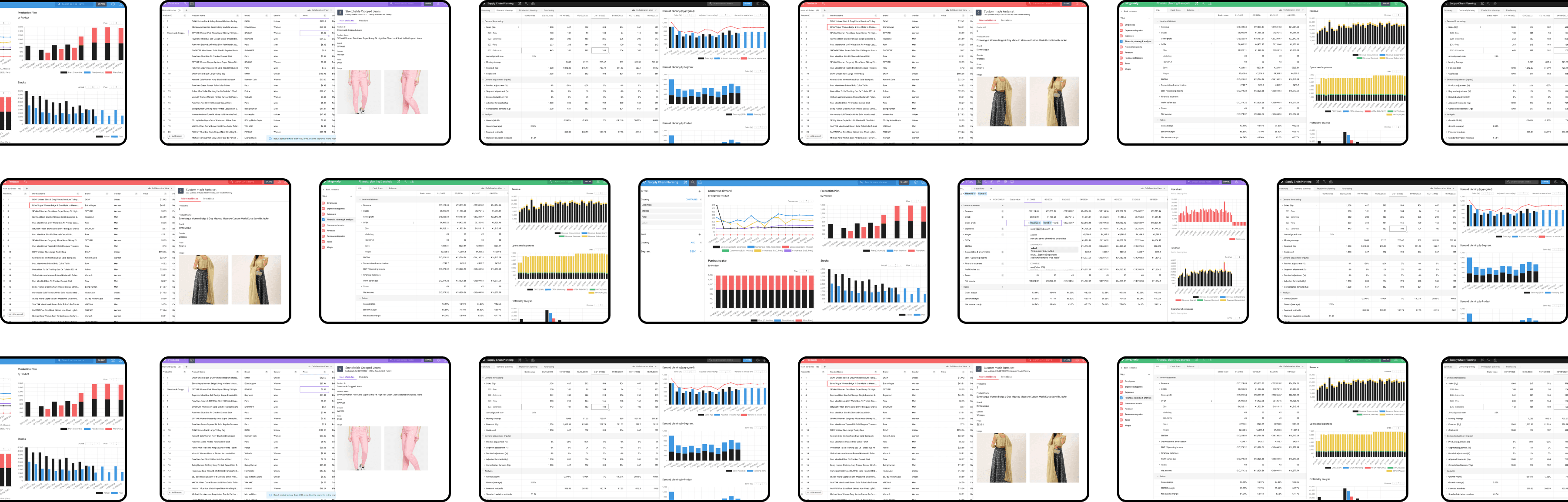Click the red Net income legend swatch in the FP&A New chart
Image resolution: width=1568 pixels, height=502 pixels.
point(1233,239)
